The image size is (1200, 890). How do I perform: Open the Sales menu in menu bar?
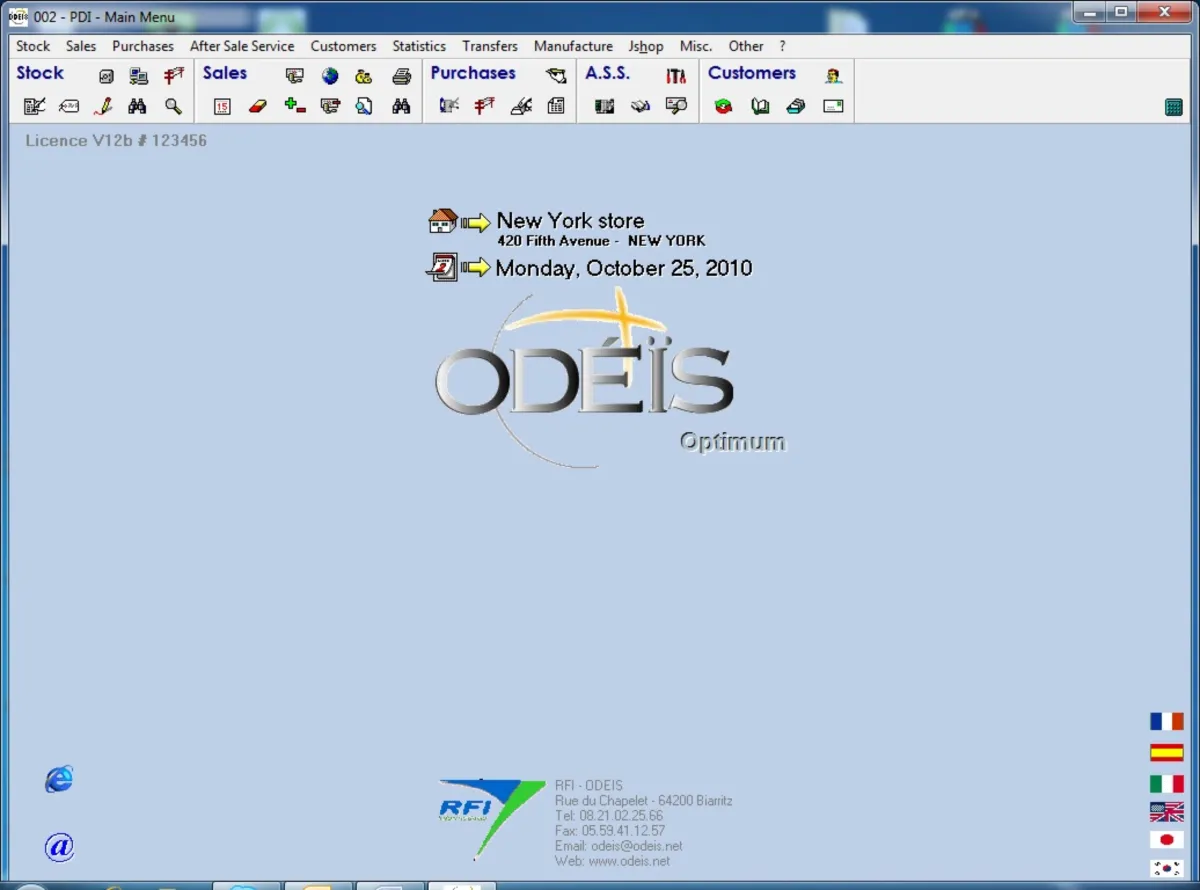pyautogui.click(x=81, y=46)
